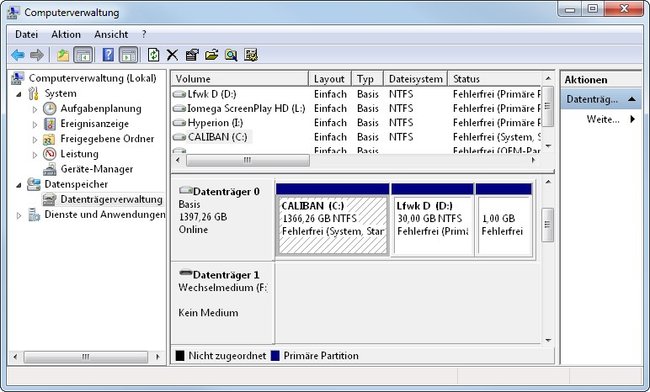Click the Forward arrow toolbar icon
Image resolution: width=650 pixels, height=392 pixels.
point(37,55)
